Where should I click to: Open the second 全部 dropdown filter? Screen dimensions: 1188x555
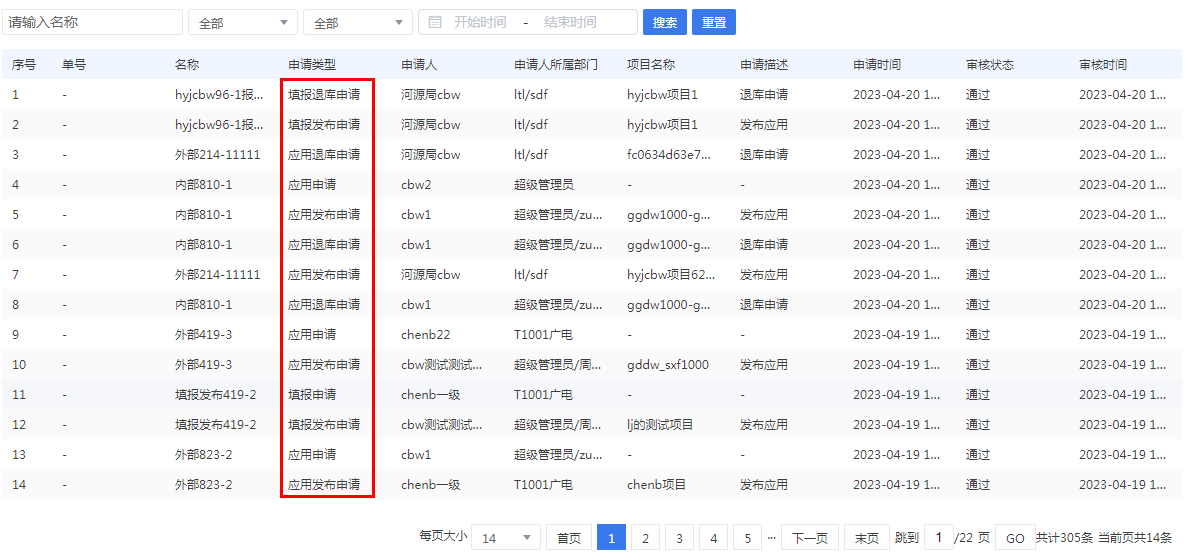coord(358,22)
